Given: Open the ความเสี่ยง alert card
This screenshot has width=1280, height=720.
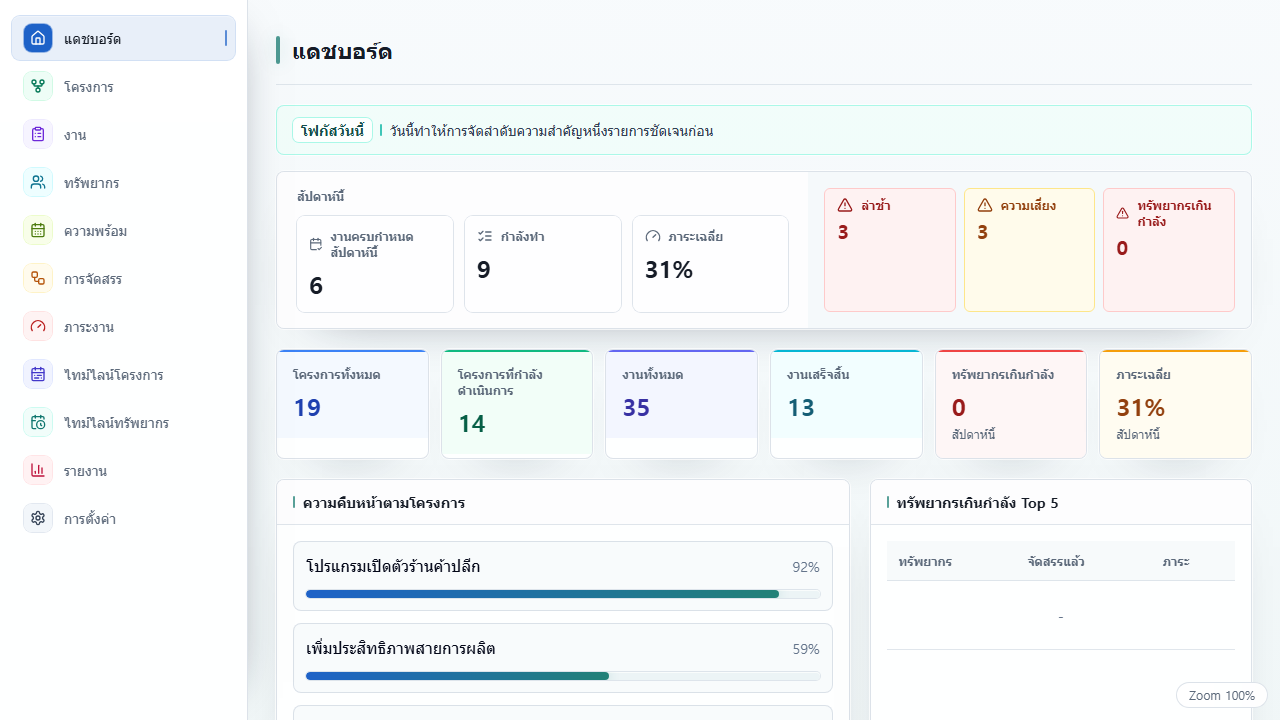Looking at the screenshot, I should [x=1030, y=250].
